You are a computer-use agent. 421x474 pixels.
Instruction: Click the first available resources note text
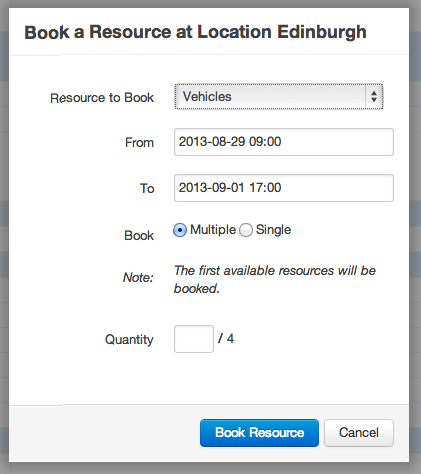pos(275,280)
